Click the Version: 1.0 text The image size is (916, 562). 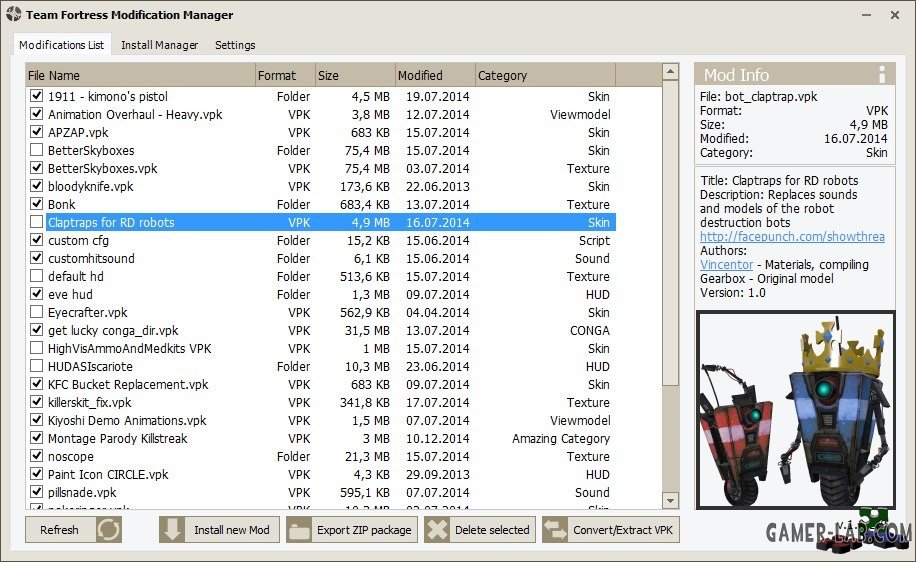tap(733, 293)
